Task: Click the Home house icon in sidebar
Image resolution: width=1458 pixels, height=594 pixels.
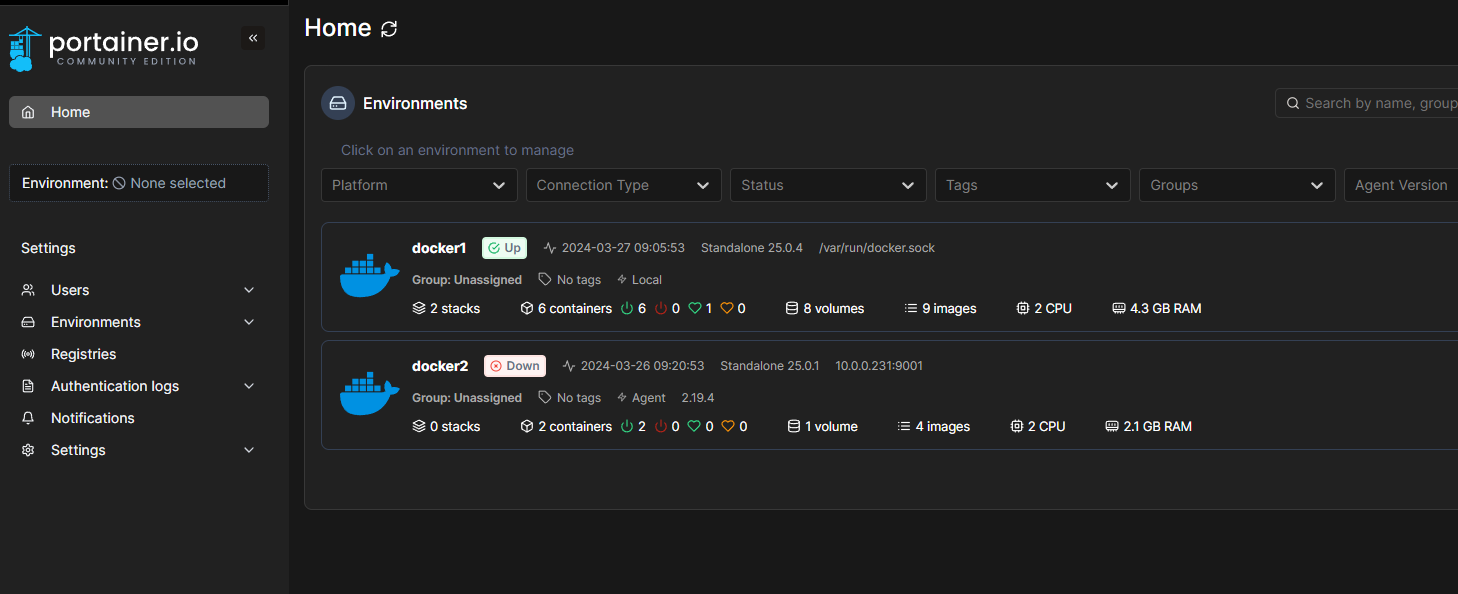Action: pos(28,112)
